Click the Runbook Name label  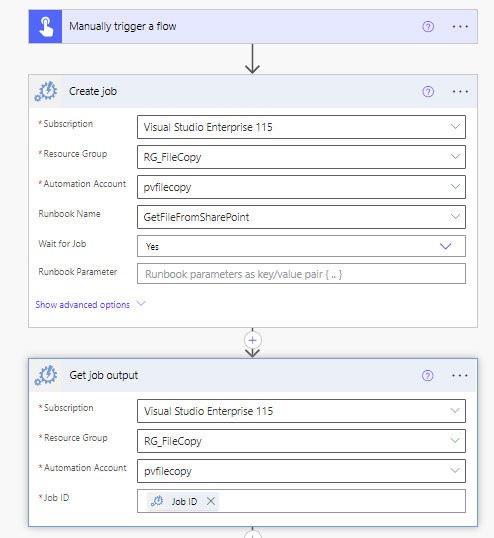coord(69,214)
